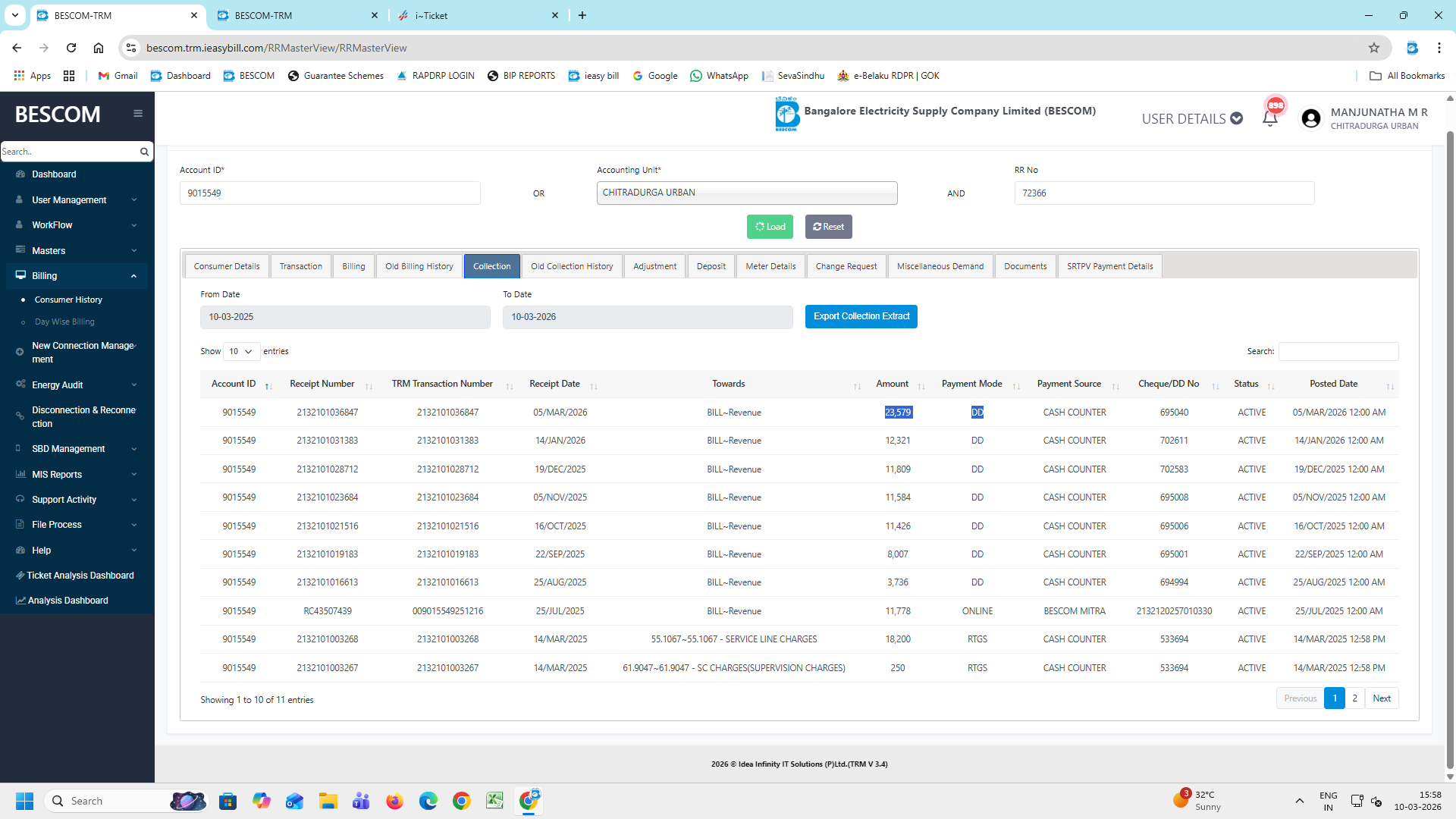Open the show entries count dropdown

tap(240, 352)
